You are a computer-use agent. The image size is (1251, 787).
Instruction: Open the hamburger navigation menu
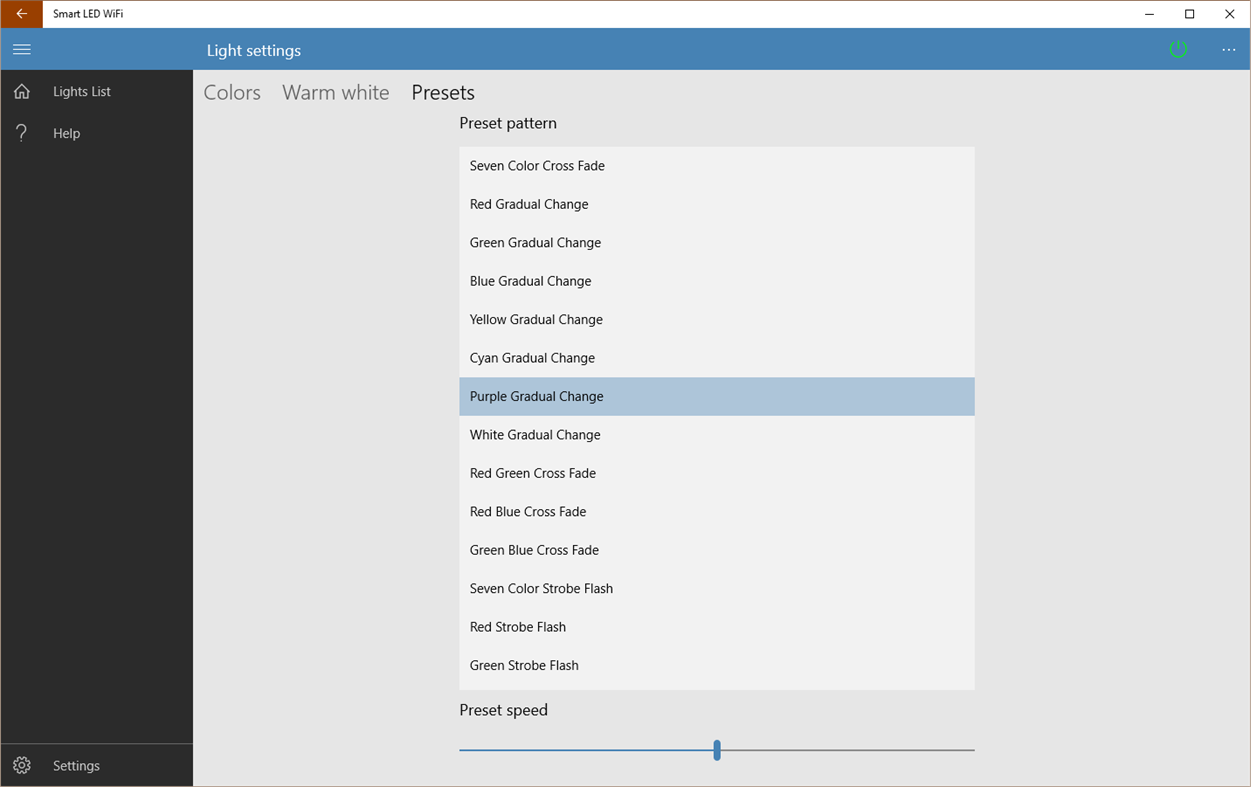[x=21, y=49]
